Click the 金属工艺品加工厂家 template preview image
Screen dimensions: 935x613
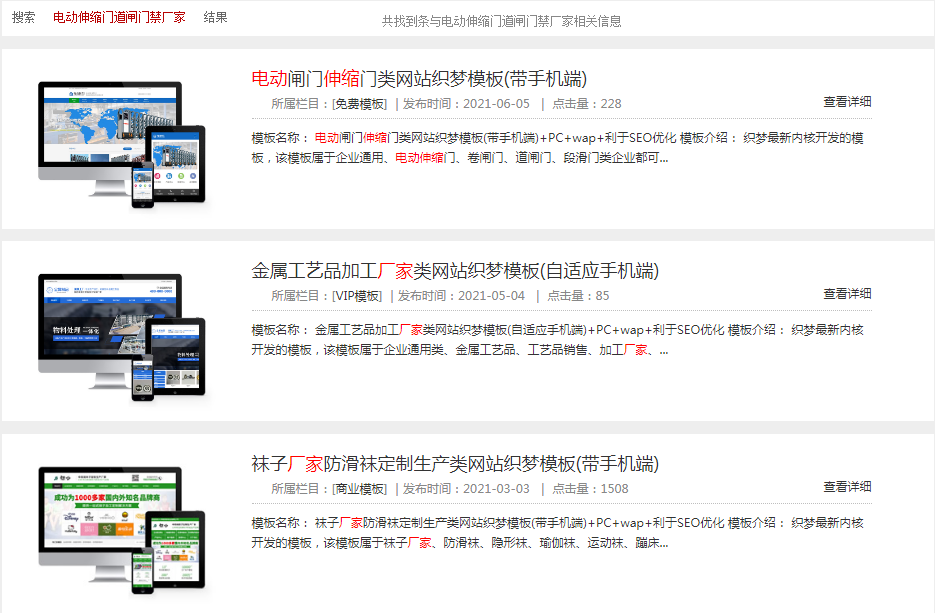point(121,336)
